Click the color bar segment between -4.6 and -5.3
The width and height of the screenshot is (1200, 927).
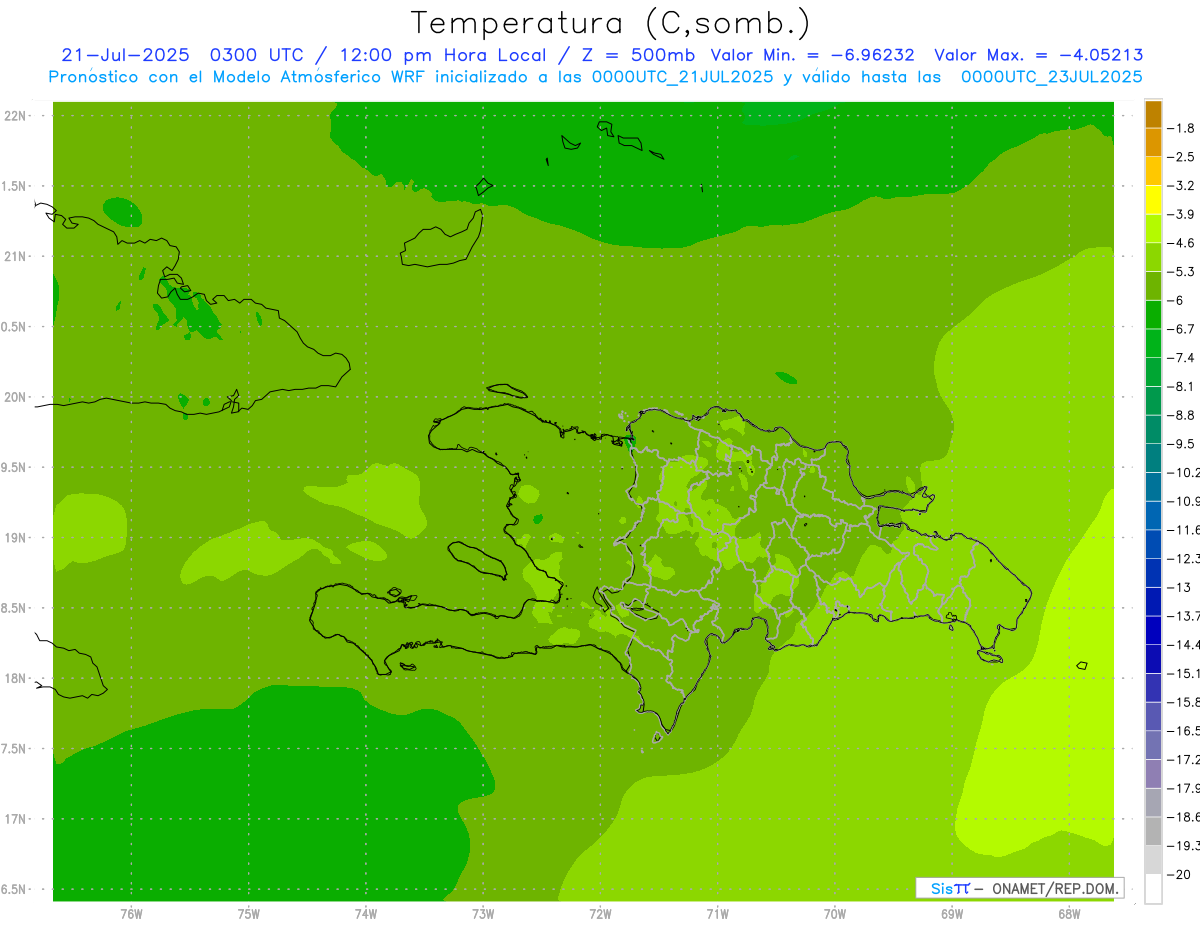pyautogui.click(x=1153, y=258)
